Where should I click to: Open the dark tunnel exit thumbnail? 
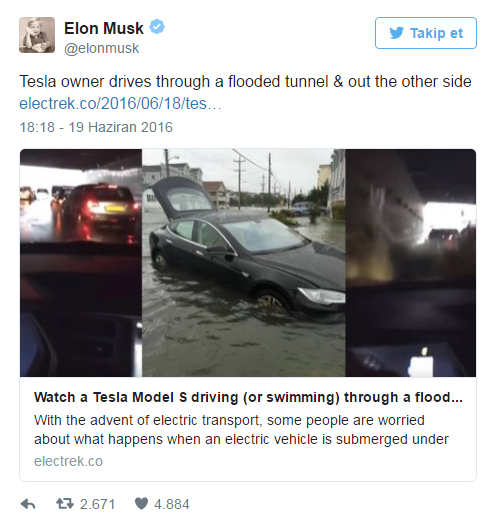click(410, 263)
